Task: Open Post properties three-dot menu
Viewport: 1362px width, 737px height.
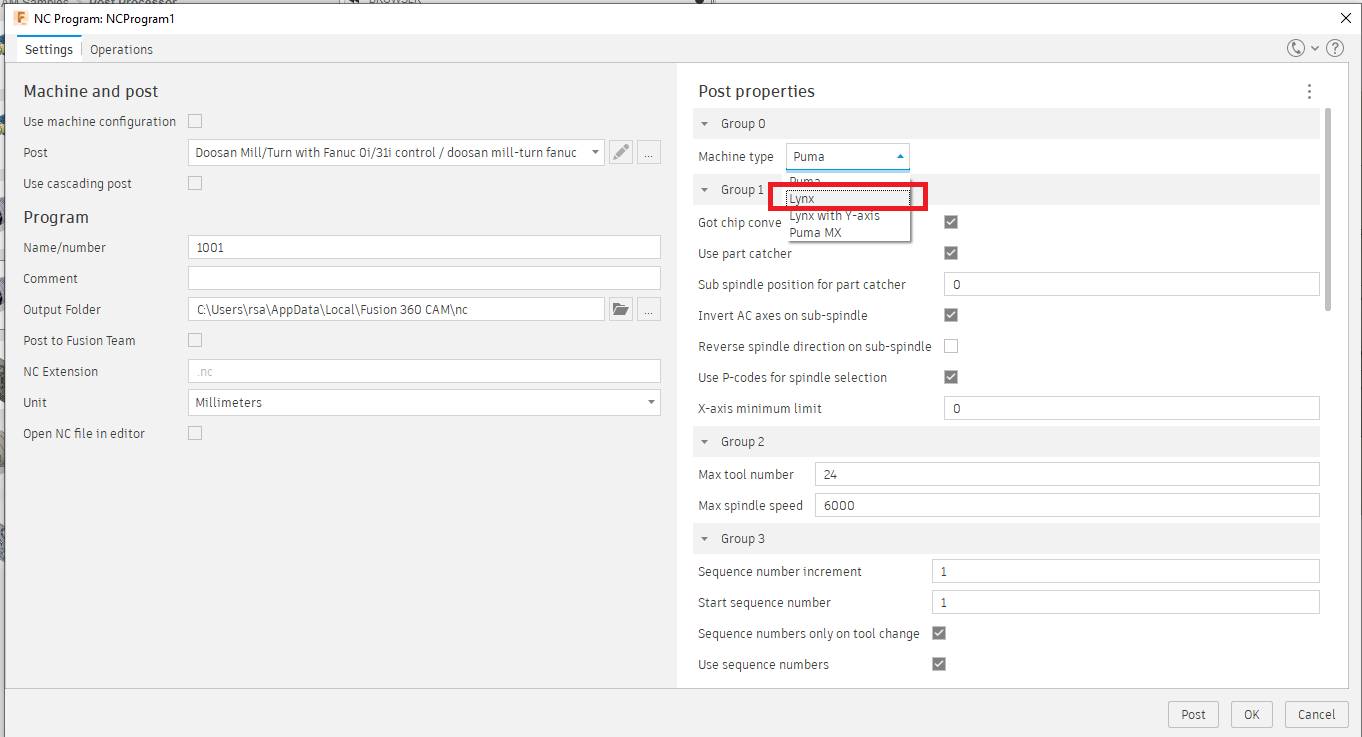Action: coord(1309,92)
